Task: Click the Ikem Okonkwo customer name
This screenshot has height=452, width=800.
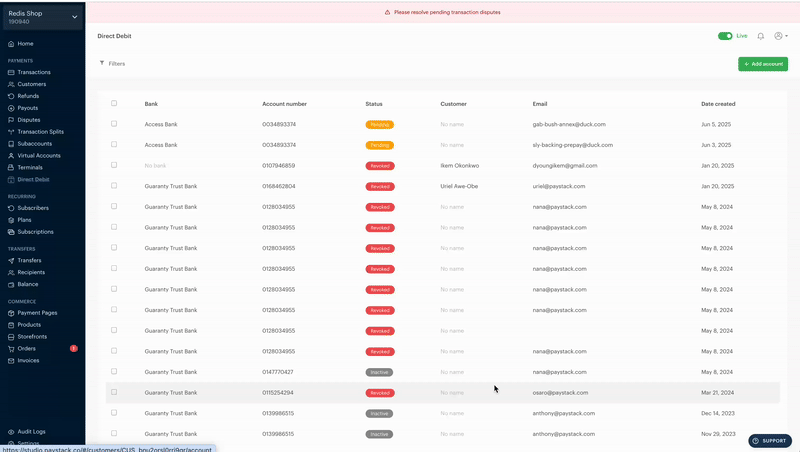Action: click(459, 166)
